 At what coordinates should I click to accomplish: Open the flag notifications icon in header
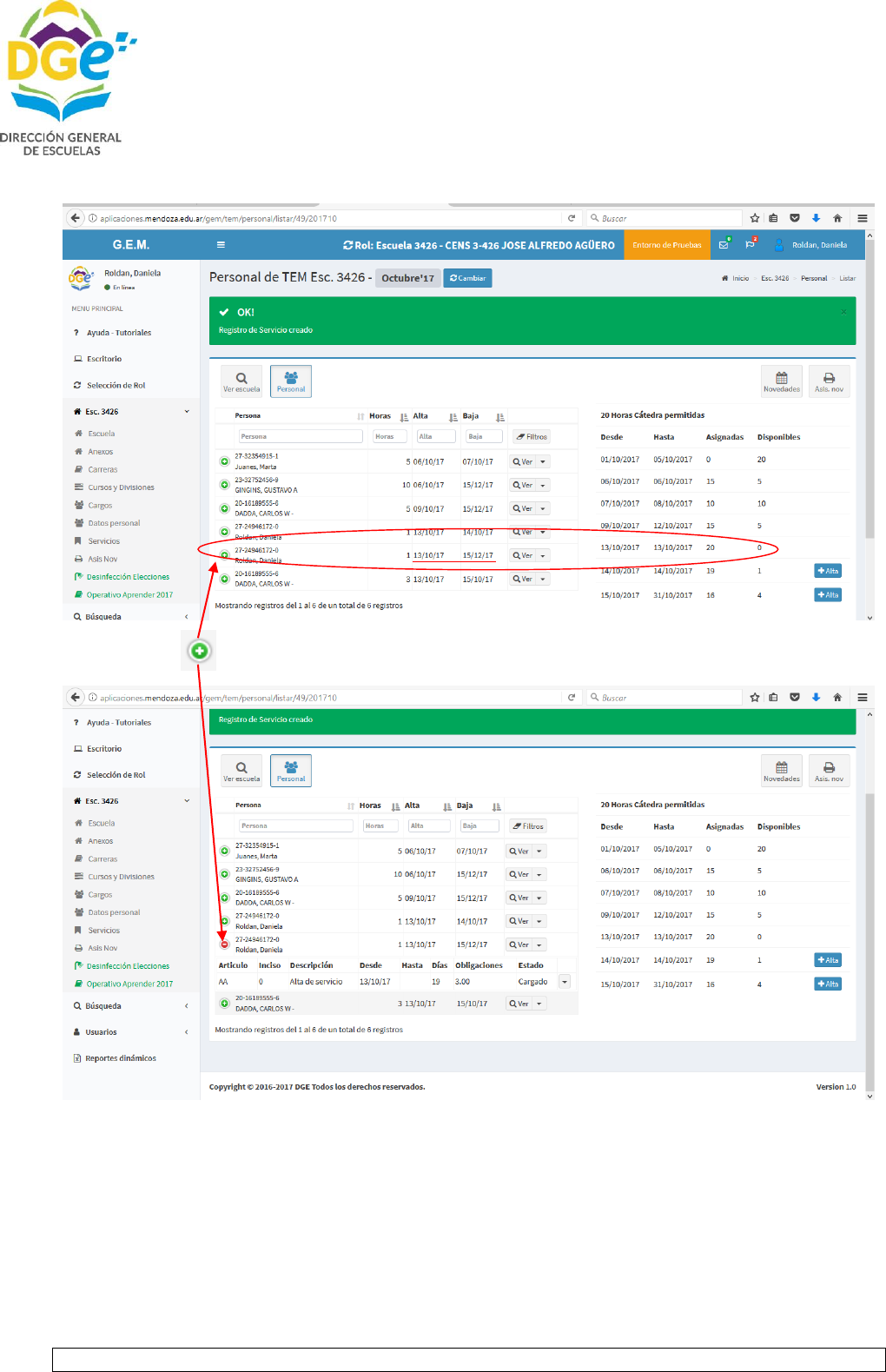click(750, 245)
